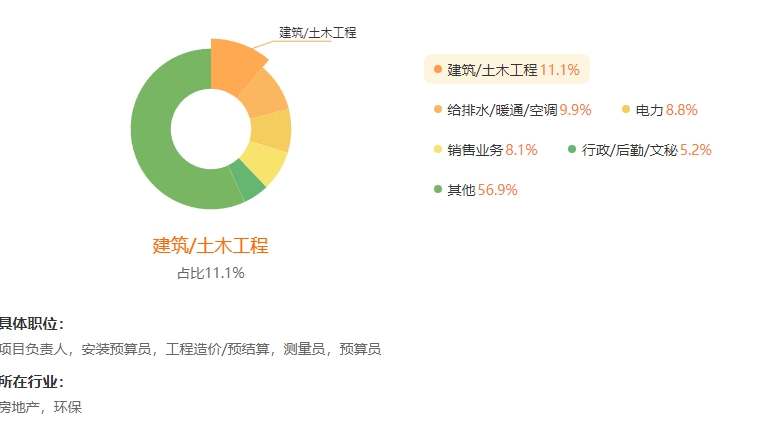Click the 销售业务 8.1% legend item
The width and height of the screenshot is (772, 428).
coord(485,149)
